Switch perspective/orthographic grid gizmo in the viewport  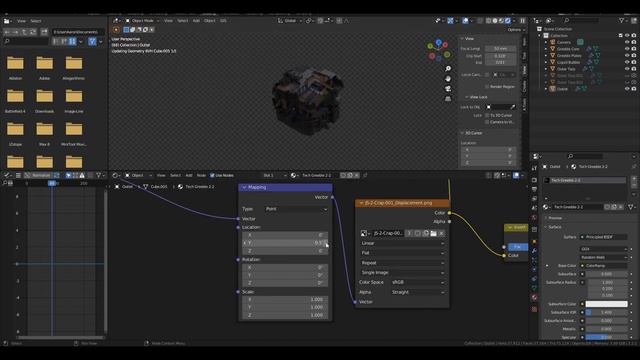pyautogui.click(x=448, y=98)
